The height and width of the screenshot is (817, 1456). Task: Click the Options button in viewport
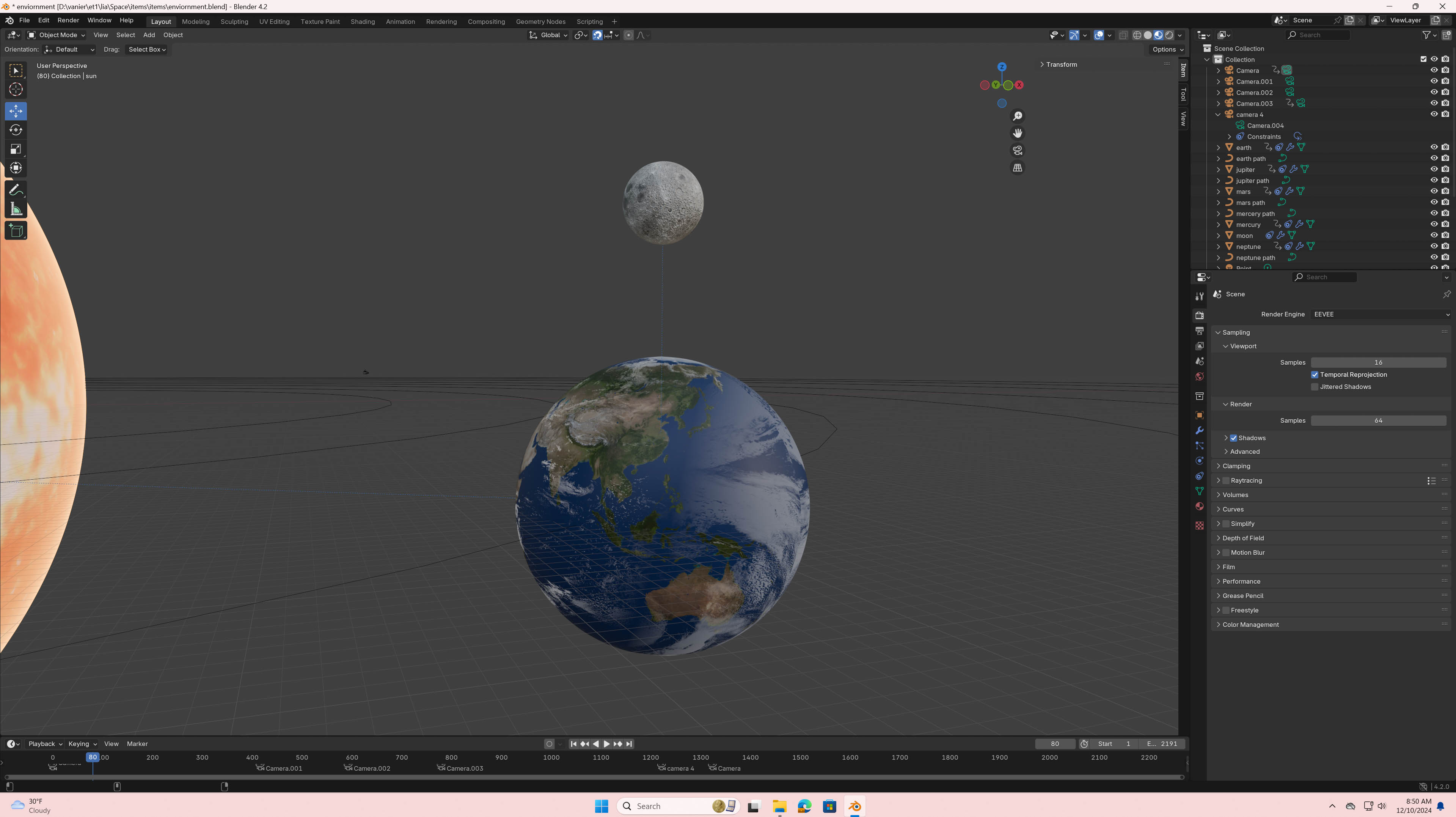1167,50
